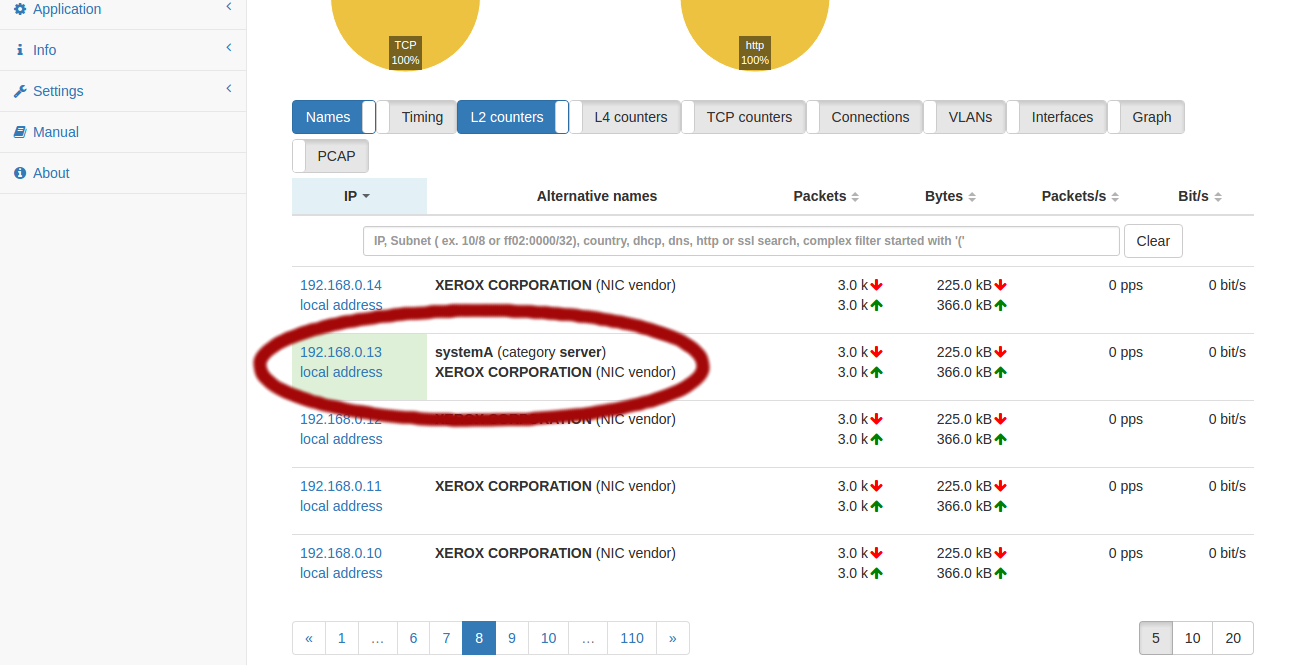Click '366.0 kB' in the 192.168.0.11 row
This screenshot has width=1289, height=665.
click(x=964, y=506)
